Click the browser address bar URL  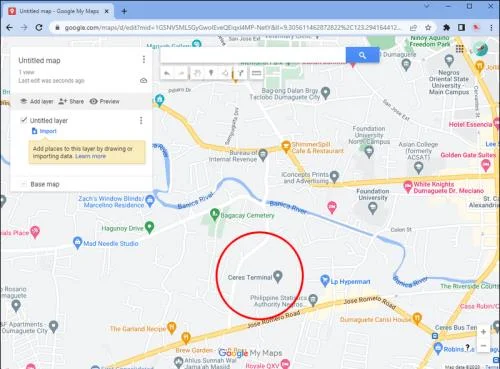point(233,28)
